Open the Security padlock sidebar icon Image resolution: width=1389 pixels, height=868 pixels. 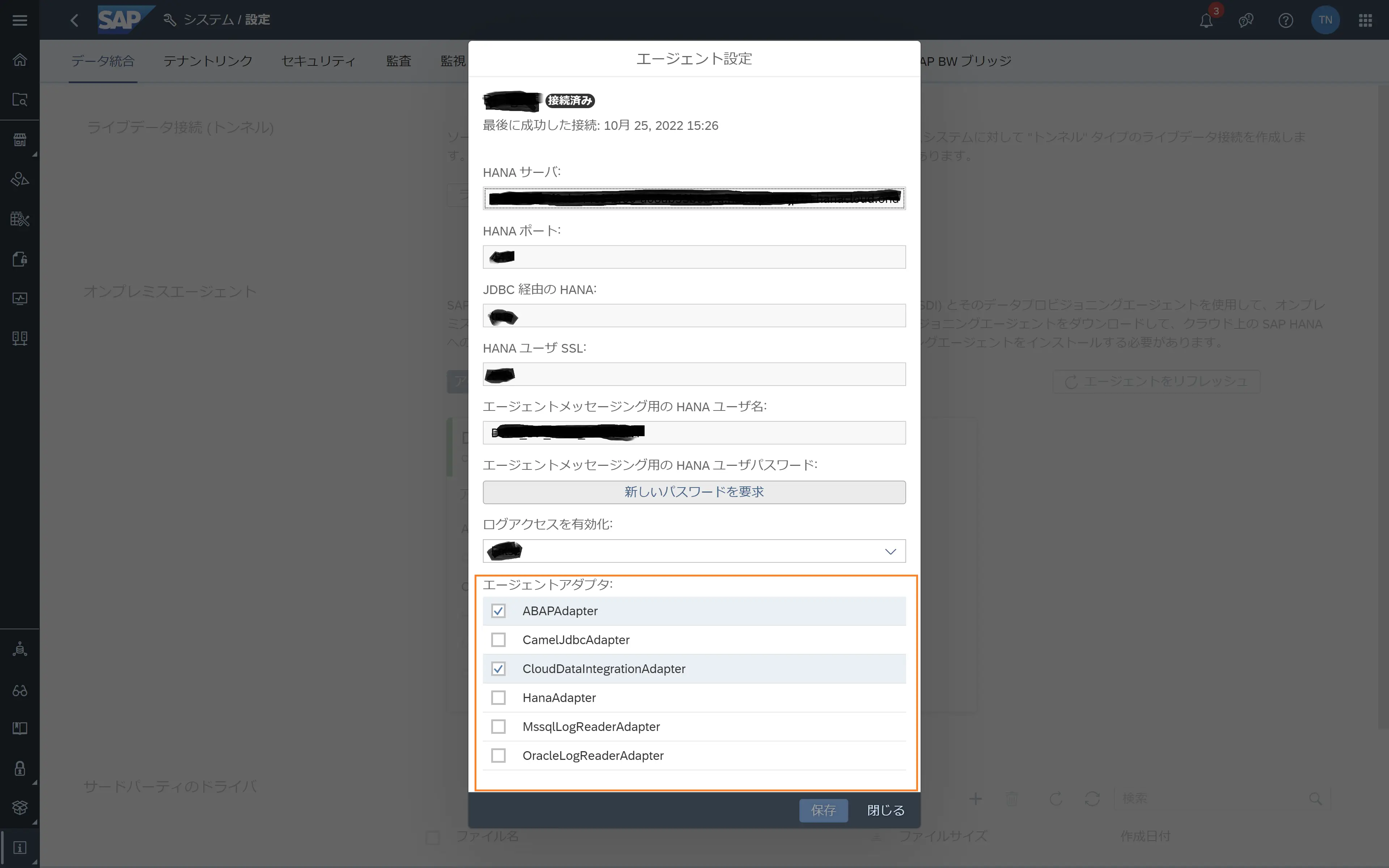pos(20,769)
